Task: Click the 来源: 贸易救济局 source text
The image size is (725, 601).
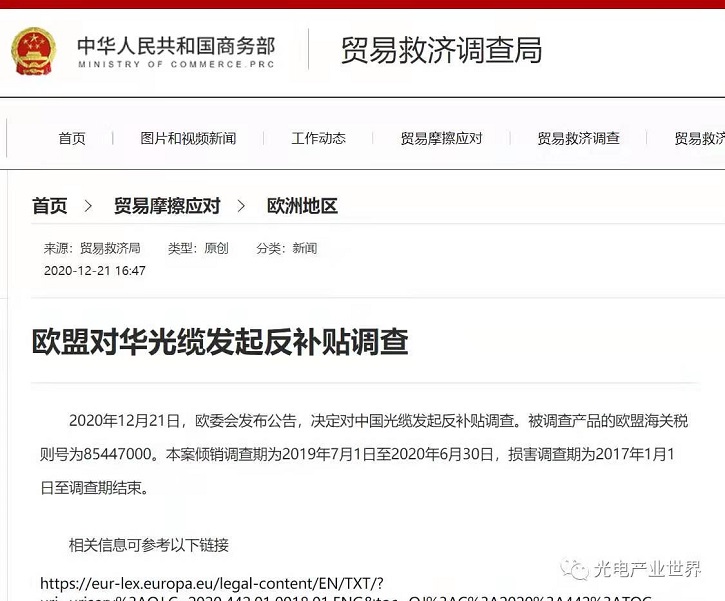Action: (92, 248)
